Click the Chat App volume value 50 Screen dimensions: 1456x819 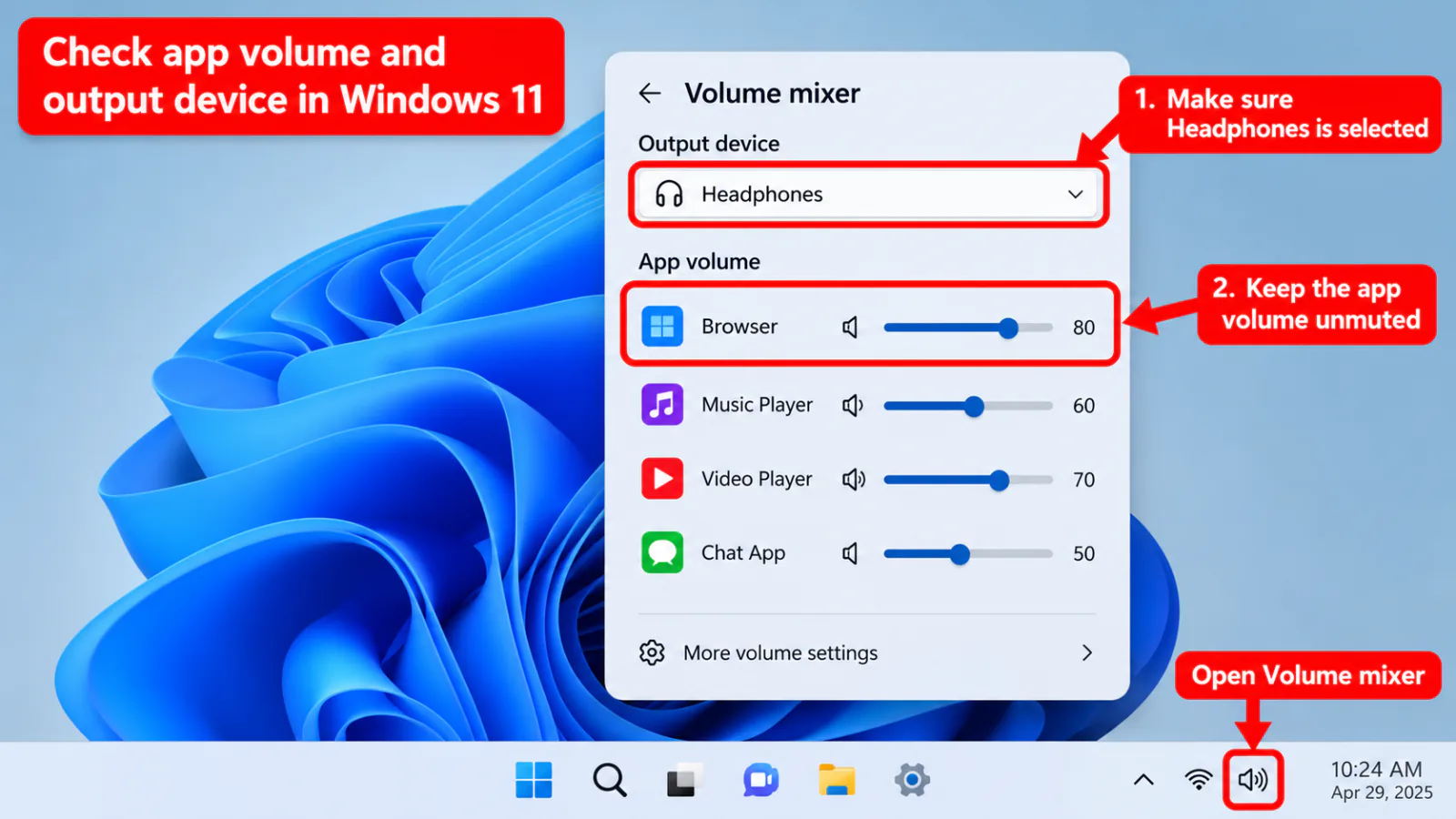pyautogui.click(x=1084, y=553)
